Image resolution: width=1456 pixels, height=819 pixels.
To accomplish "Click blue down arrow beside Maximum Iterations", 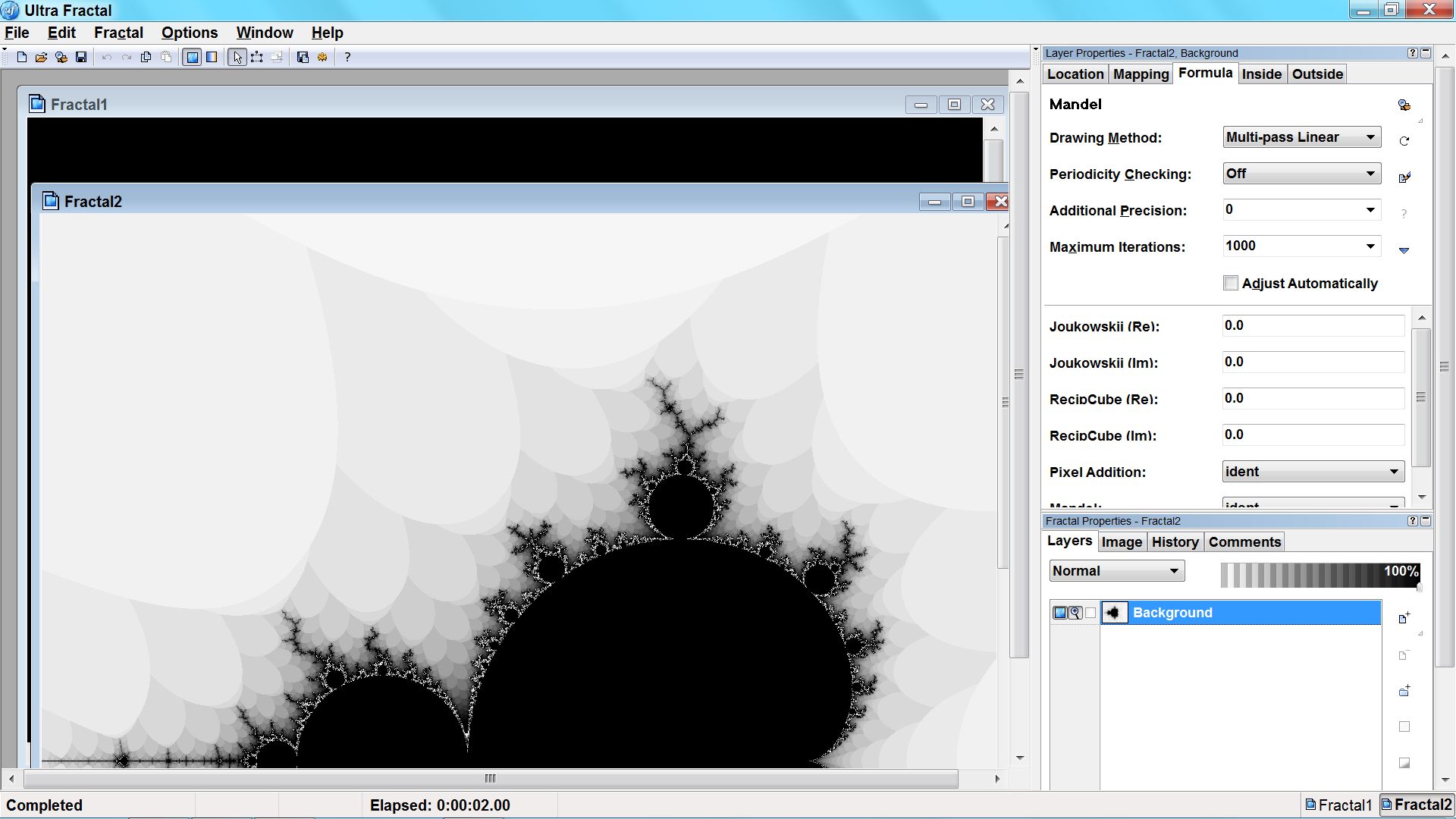I will coord(1404,250).
